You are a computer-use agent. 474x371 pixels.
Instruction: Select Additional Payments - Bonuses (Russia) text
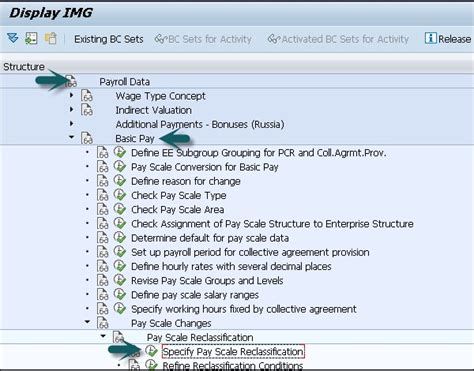pos(200,124)
